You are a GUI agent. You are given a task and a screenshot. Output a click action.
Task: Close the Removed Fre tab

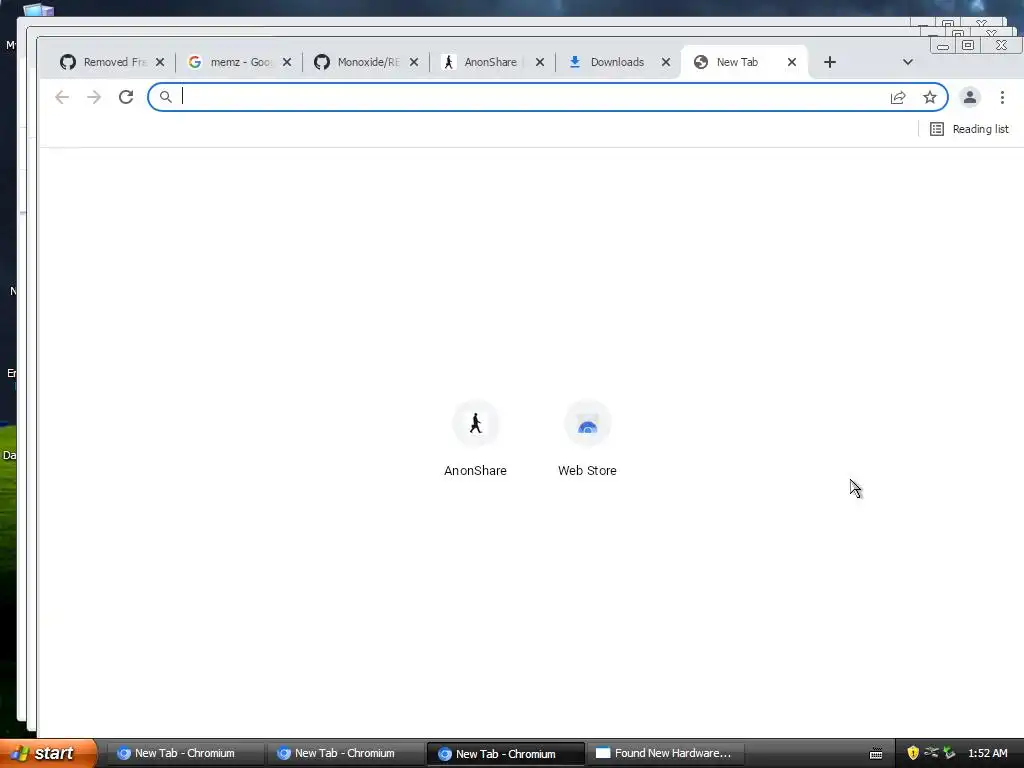[160, 62]
